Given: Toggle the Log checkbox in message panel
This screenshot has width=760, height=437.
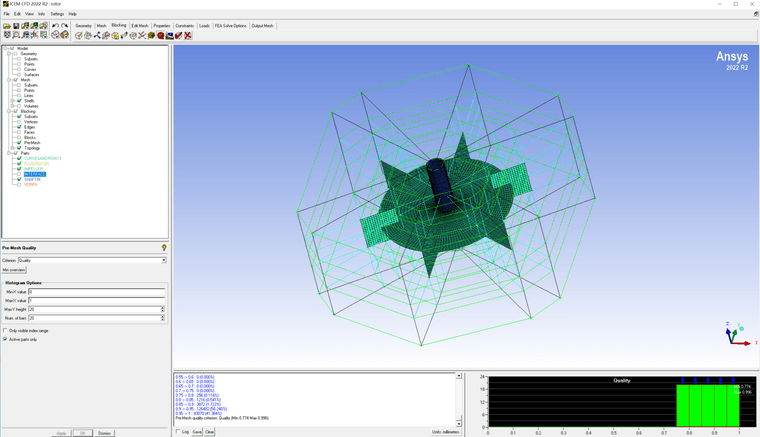Looking at the screenshot, I should (178, 431).
